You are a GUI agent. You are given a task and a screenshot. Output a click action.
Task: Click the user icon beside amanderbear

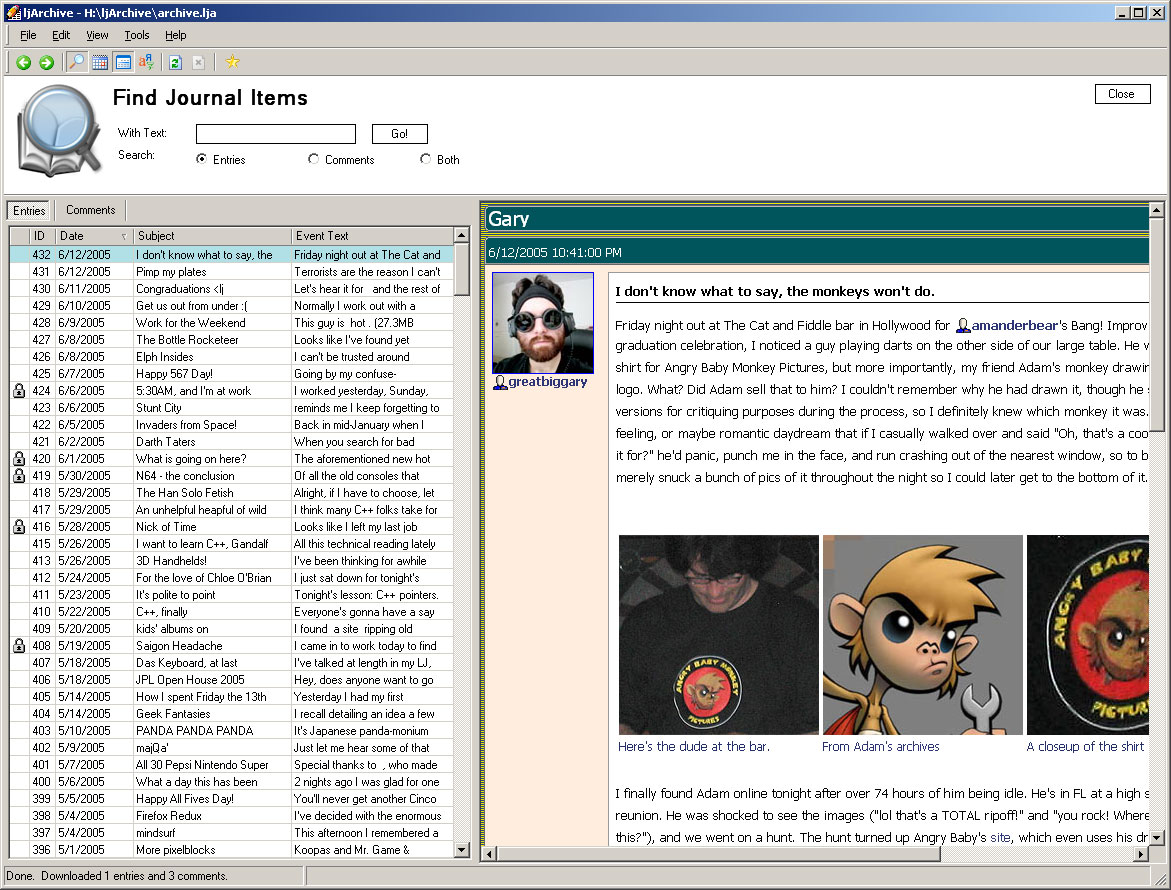click(963, 326)
